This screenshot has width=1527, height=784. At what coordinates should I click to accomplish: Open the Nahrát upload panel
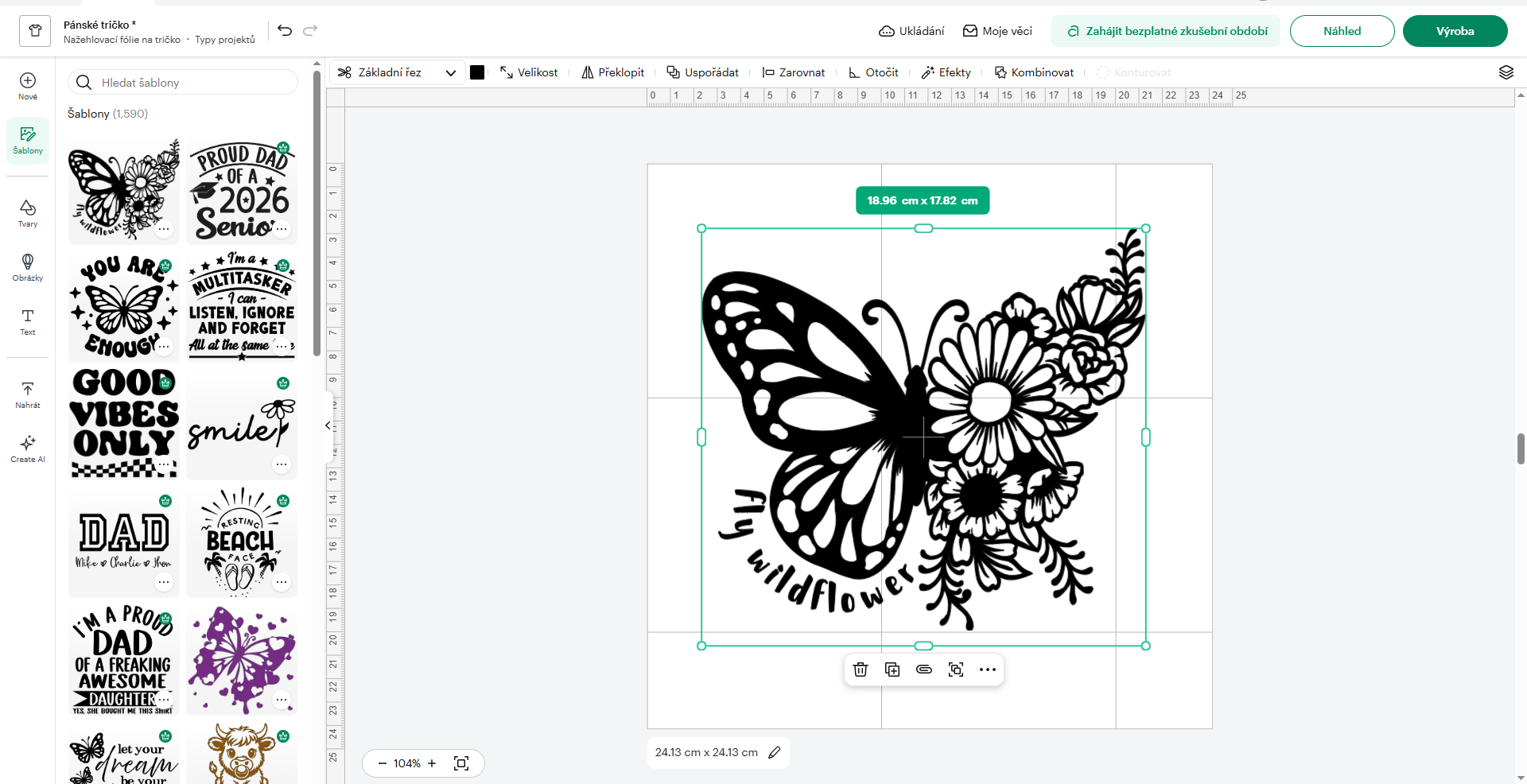pyautogui.click(x=28, y=395)
